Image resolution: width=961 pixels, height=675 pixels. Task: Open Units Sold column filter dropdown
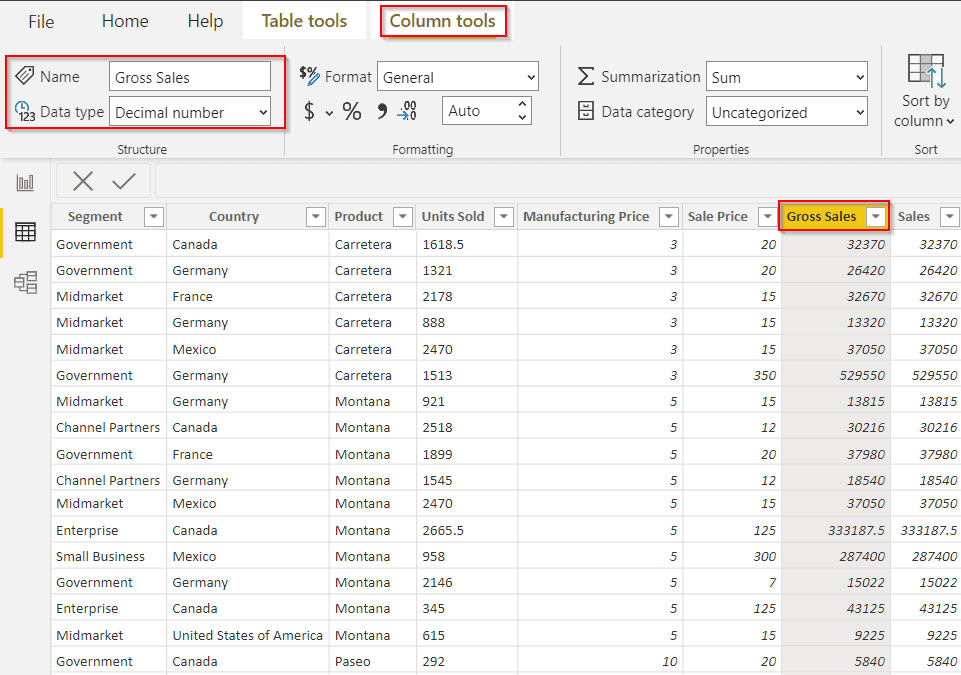click(x=504, y=217)
